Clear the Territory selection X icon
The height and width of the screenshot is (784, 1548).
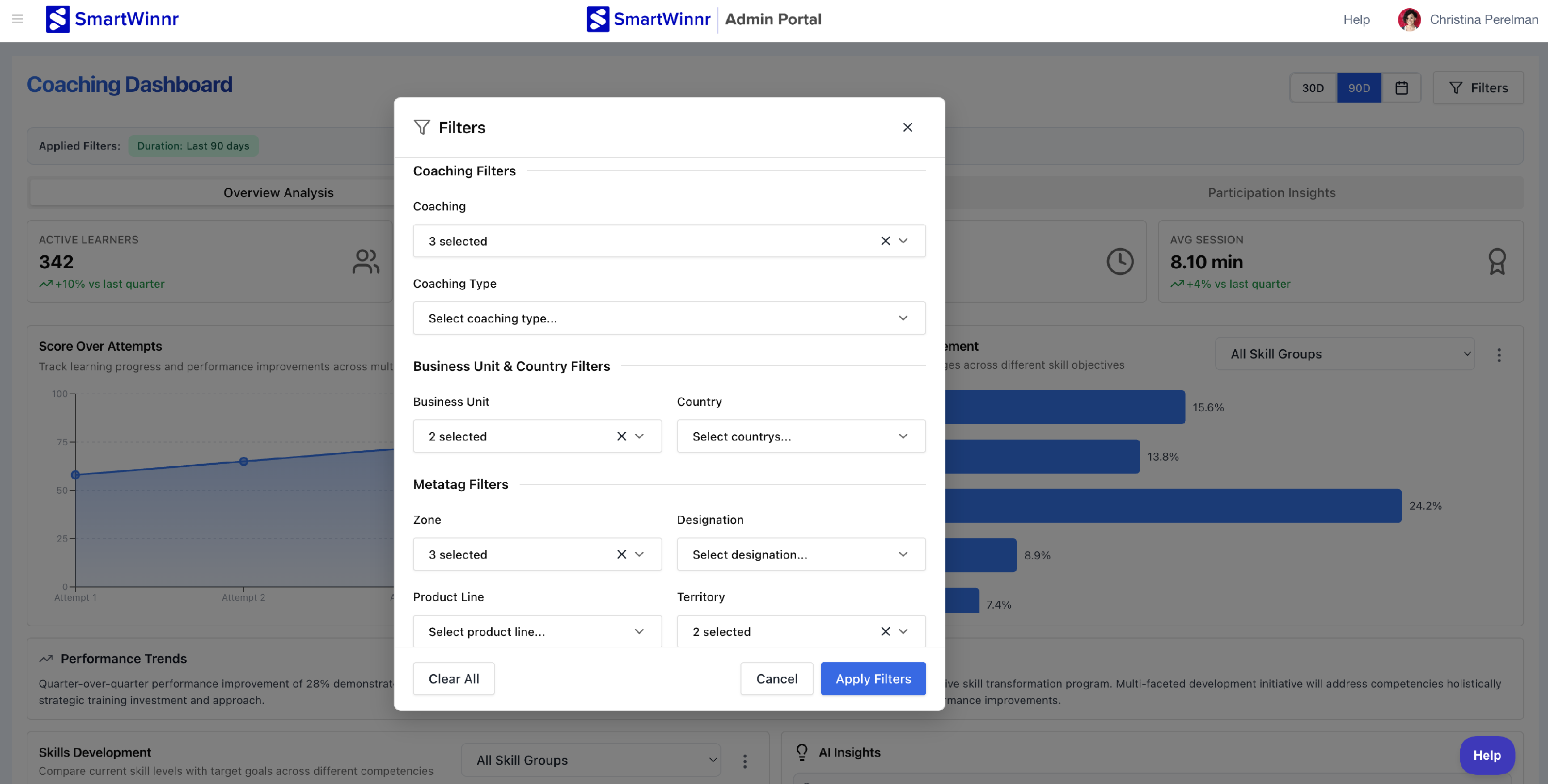[x=885, y=631]
